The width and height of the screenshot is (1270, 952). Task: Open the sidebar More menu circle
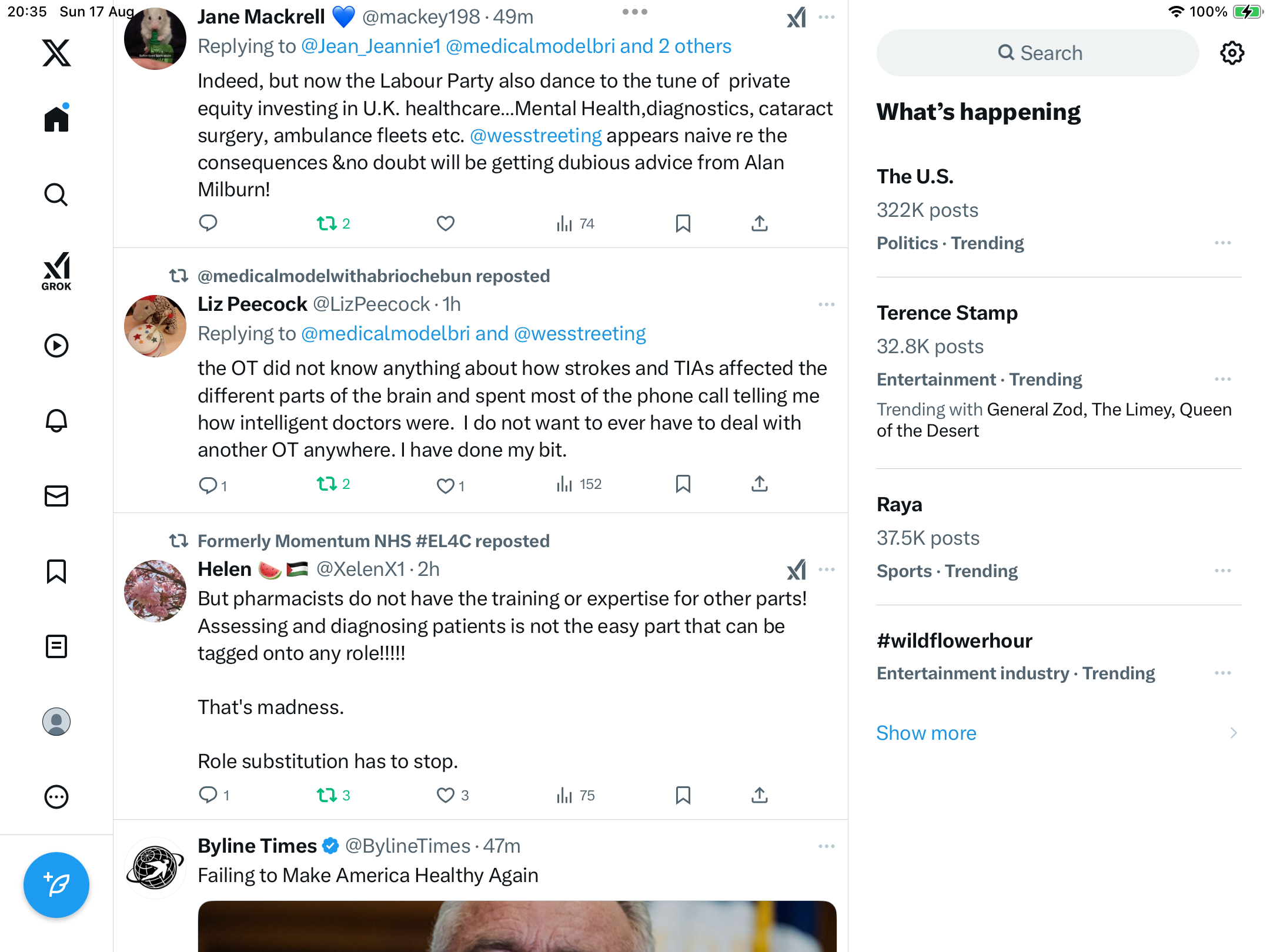pos(56,797)
